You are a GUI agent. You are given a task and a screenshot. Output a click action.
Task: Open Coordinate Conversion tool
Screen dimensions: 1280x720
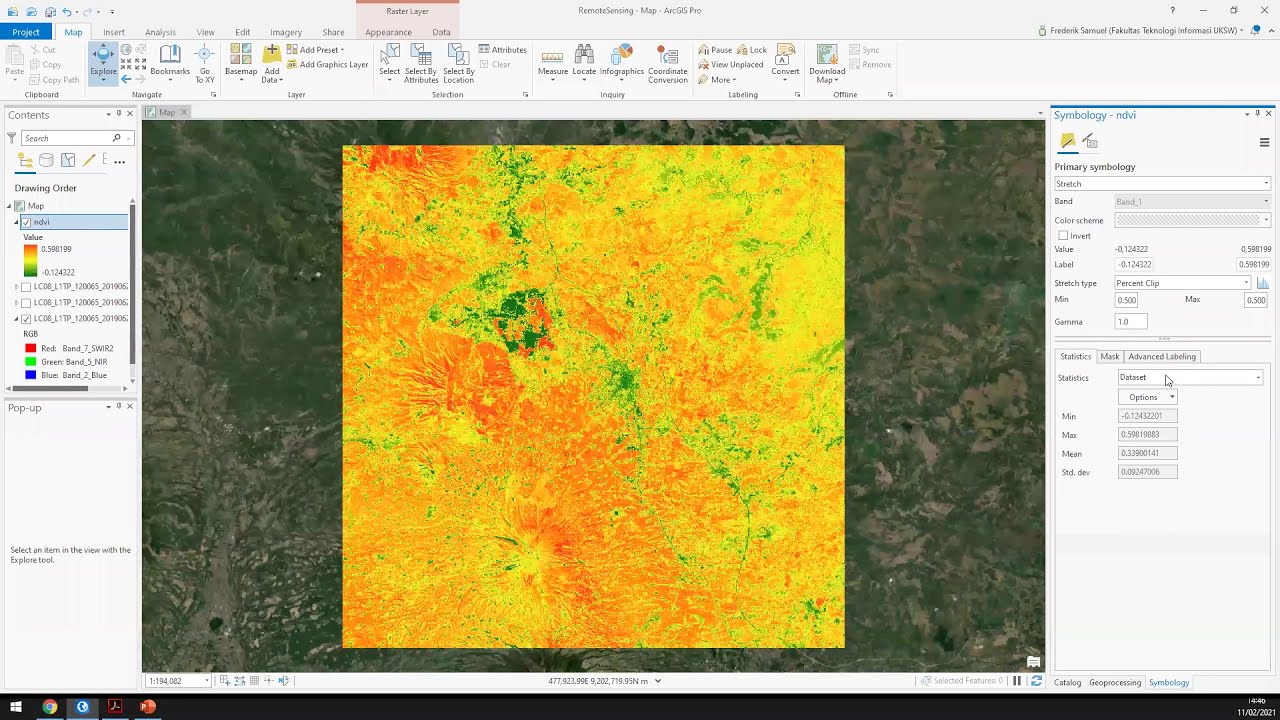point(667,62)
